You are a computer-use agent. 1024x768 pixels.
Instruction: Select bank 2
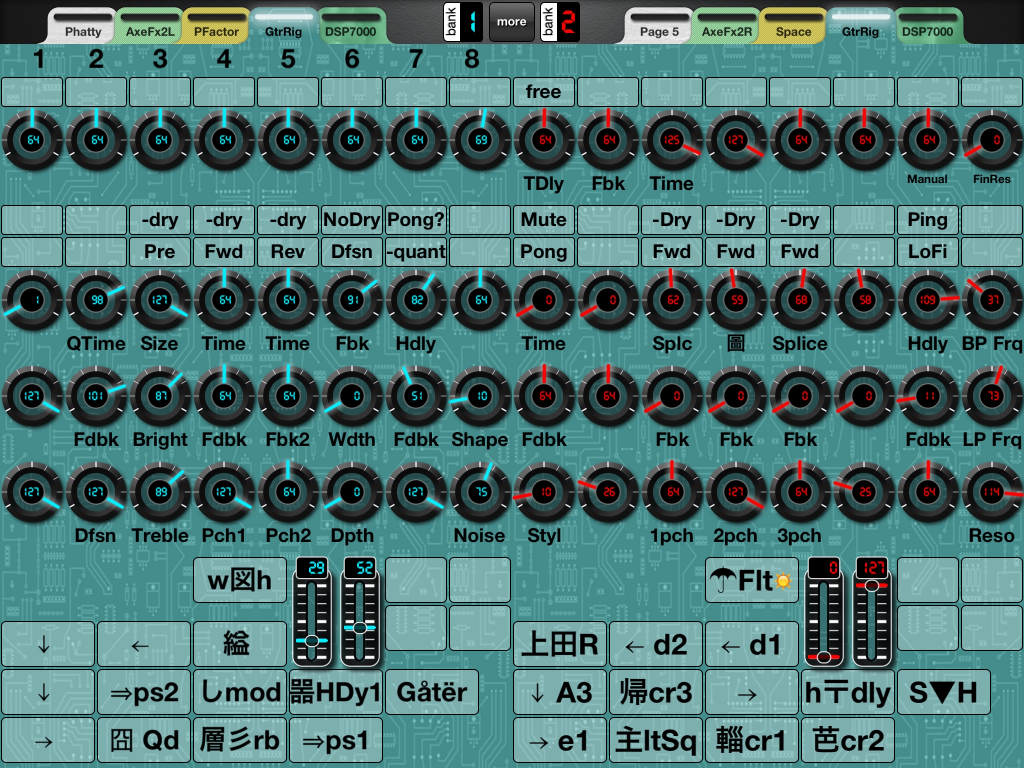tap(560, 22)
